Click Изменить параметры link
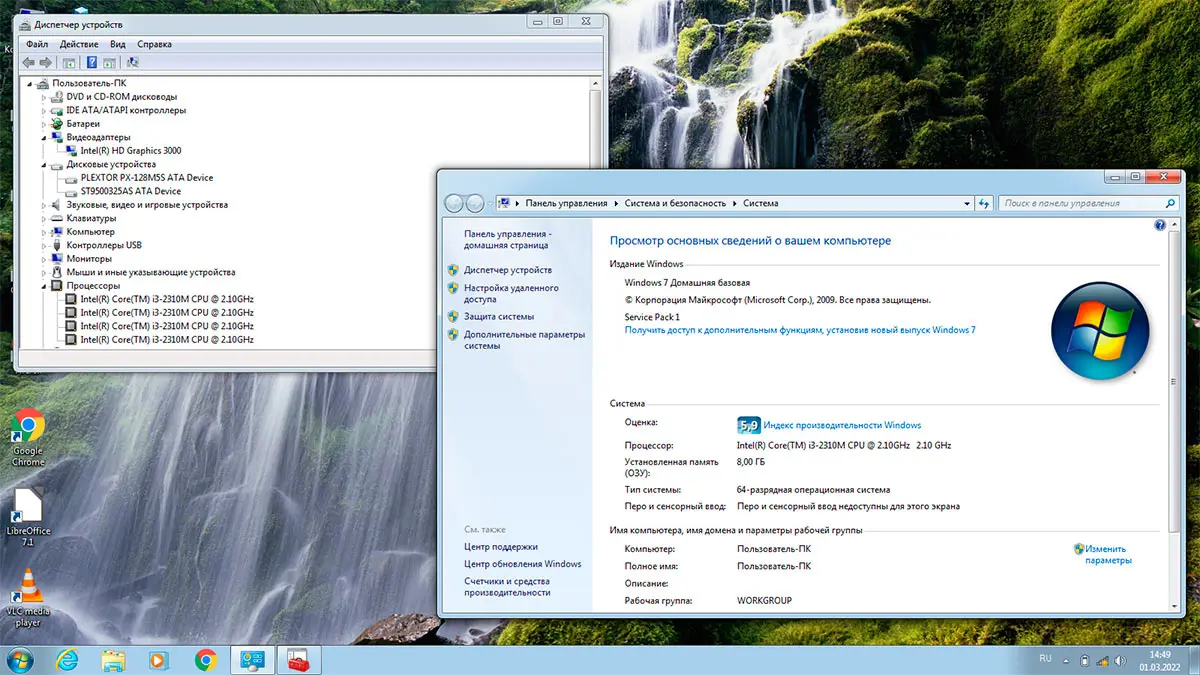Image resolution: width=1200 pixels, height=675 pixels. coord(1108,554)
